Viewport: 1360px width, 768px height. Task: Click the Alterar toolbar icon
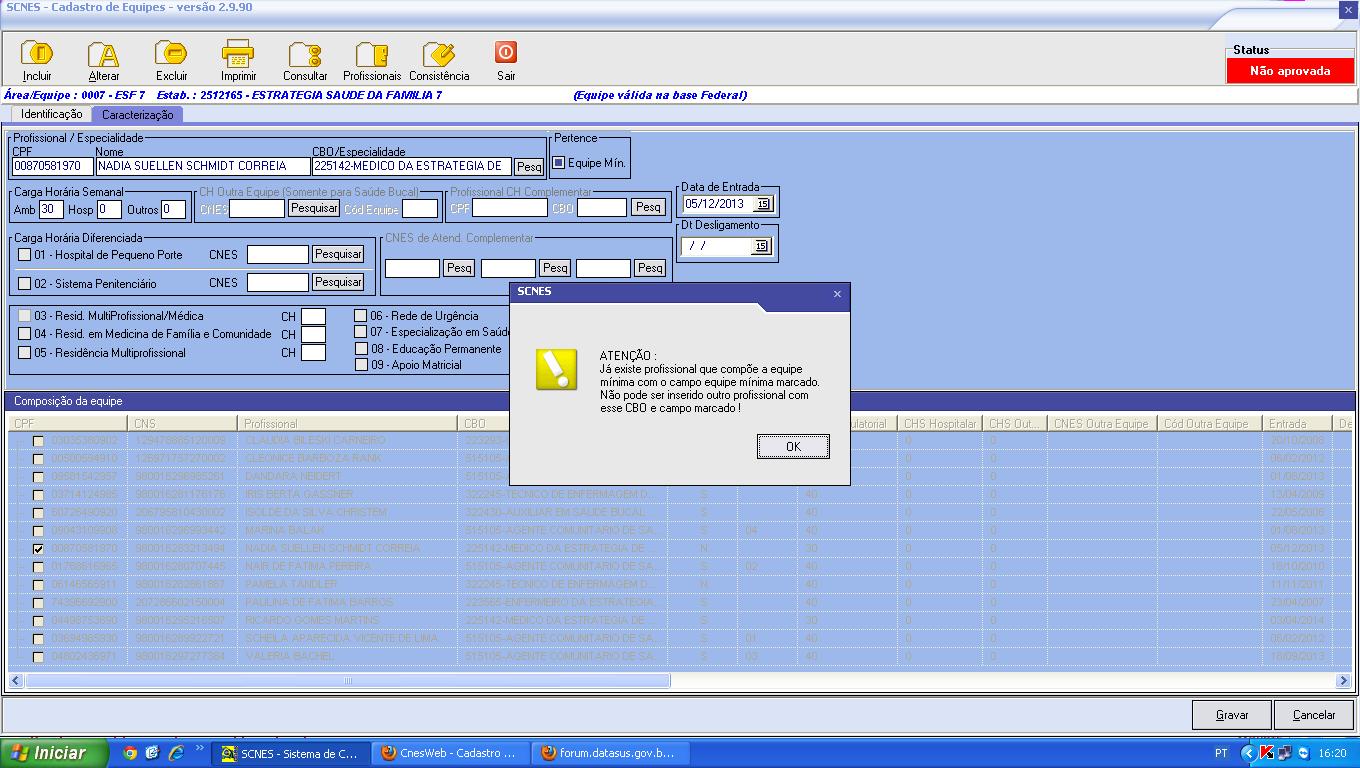[103, 54]
